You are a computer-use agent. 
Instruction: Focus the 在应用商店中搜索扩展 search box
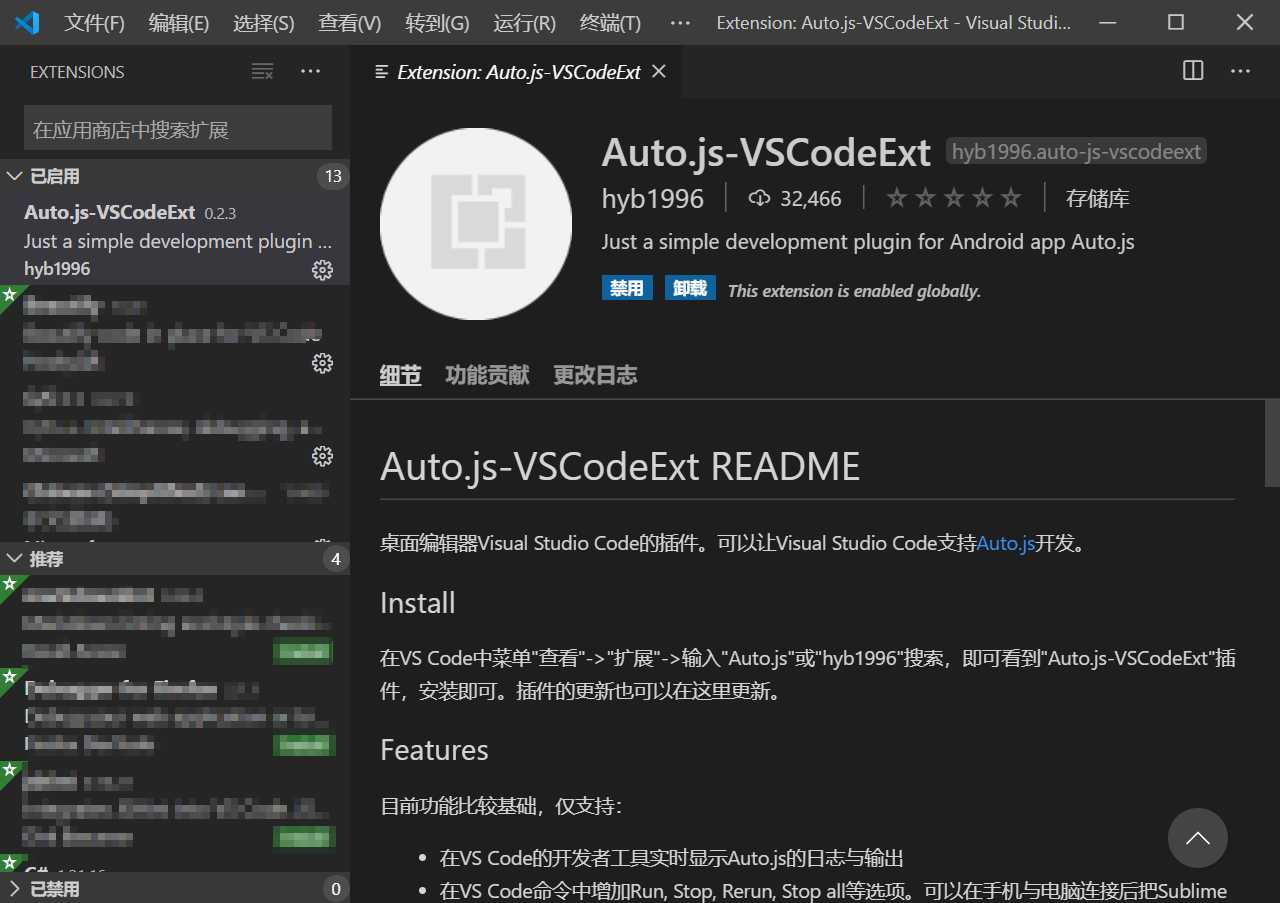point(178,129)
